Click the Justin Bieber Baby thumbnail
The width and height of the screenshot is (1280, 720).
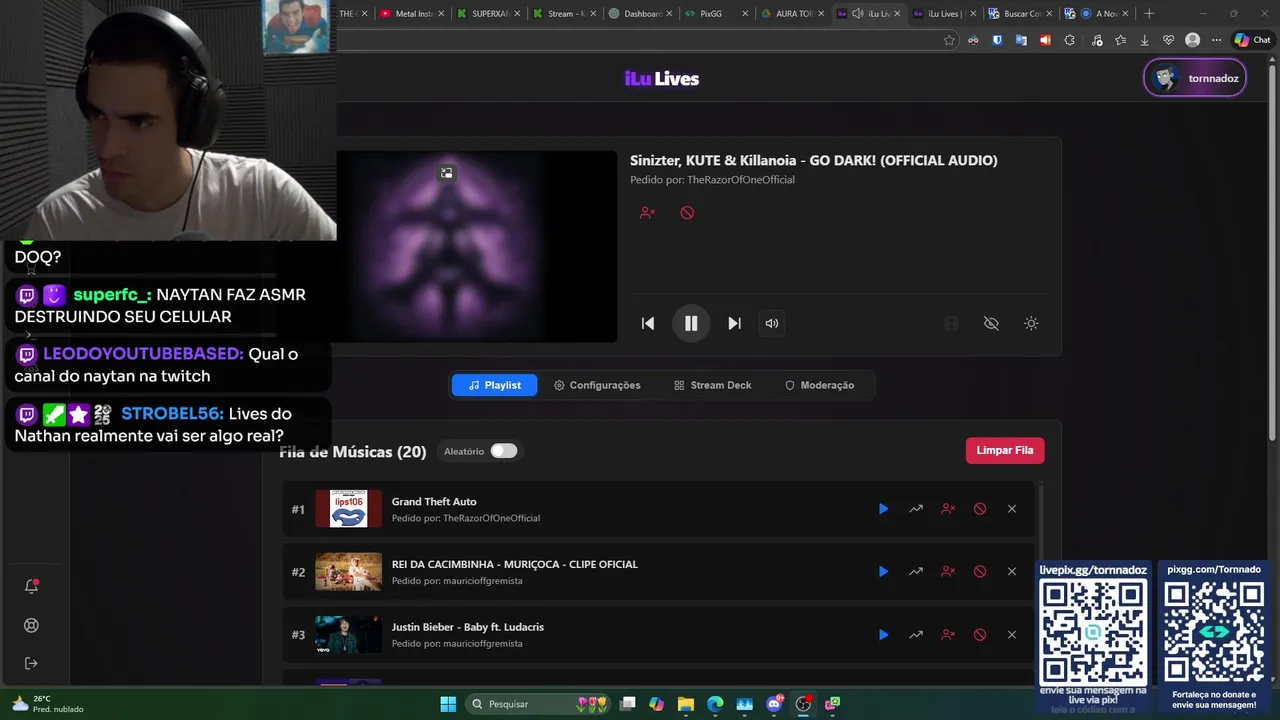(348, 634)
